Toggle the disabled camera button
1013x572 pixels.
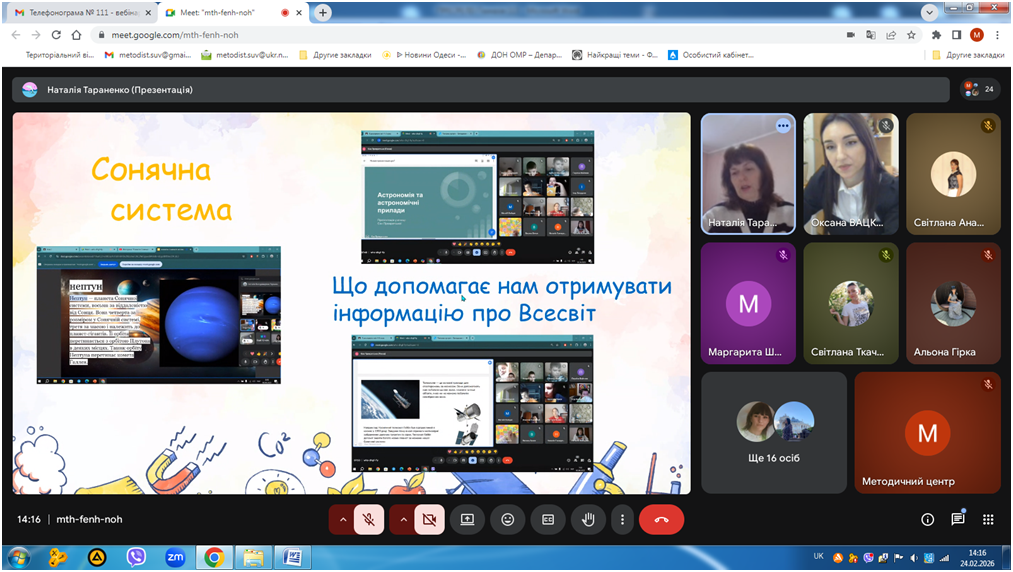[430, 520]
